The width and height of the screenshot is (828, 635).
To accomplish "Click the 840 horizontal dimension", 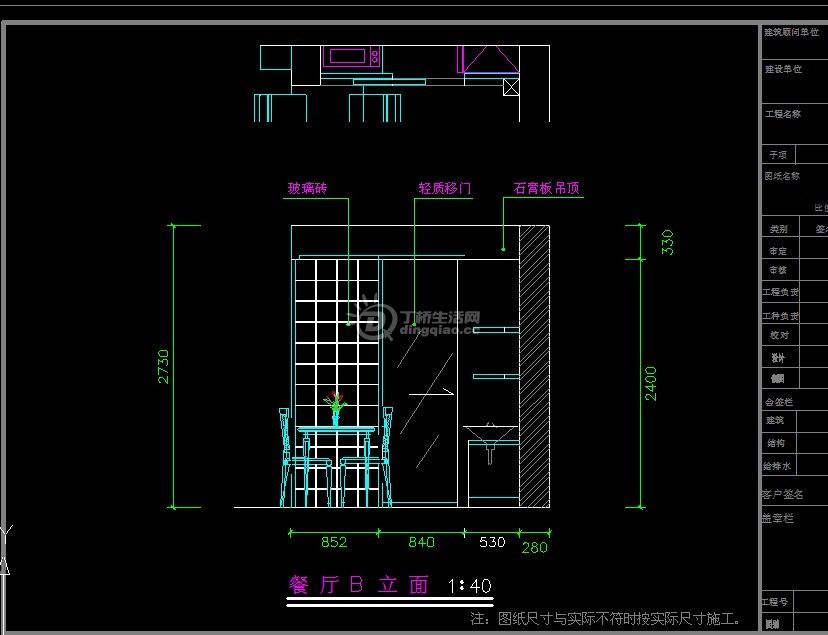I will click(x=421, y=543).
